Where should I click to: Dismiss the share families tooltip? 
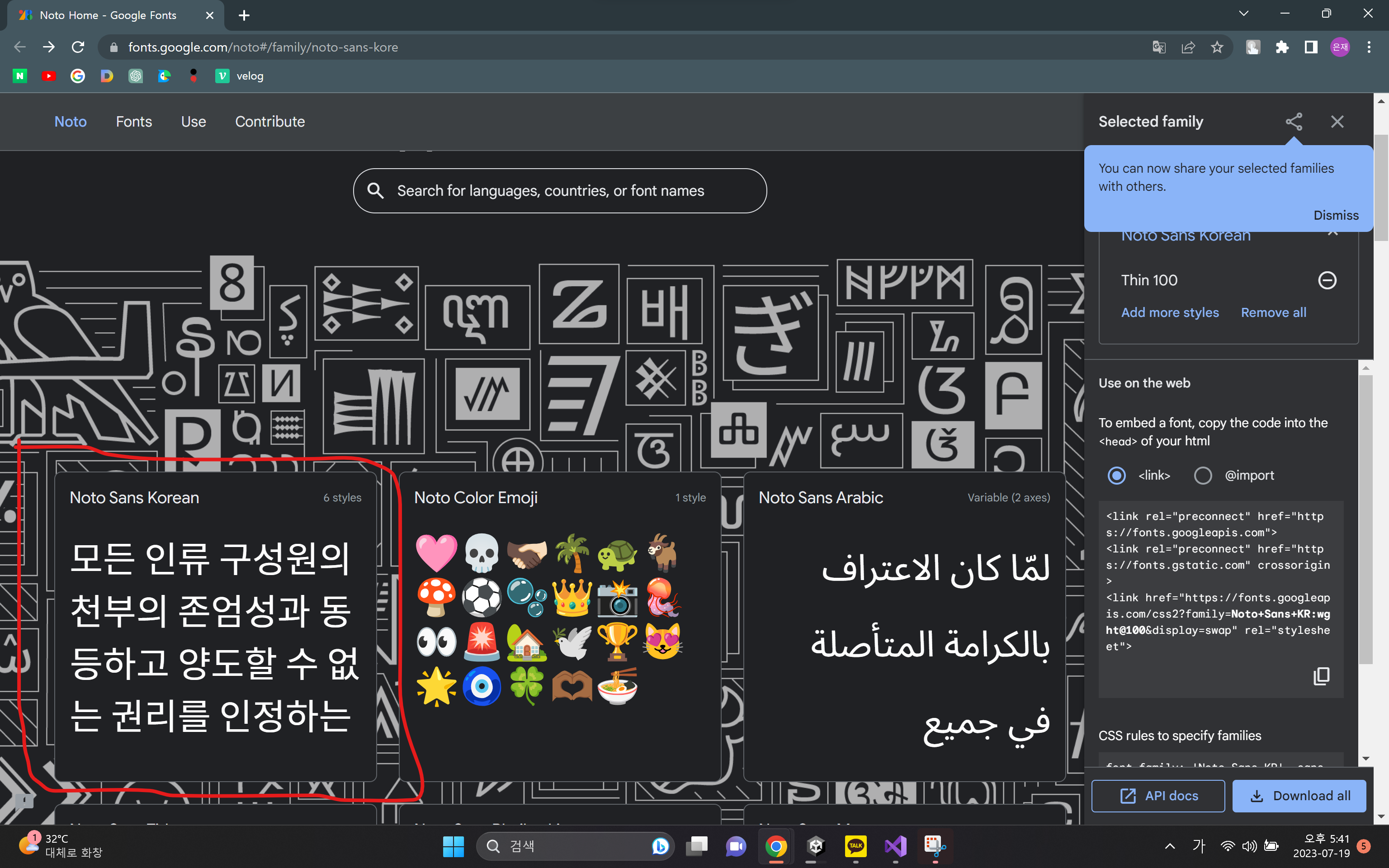coord(1336,215)
